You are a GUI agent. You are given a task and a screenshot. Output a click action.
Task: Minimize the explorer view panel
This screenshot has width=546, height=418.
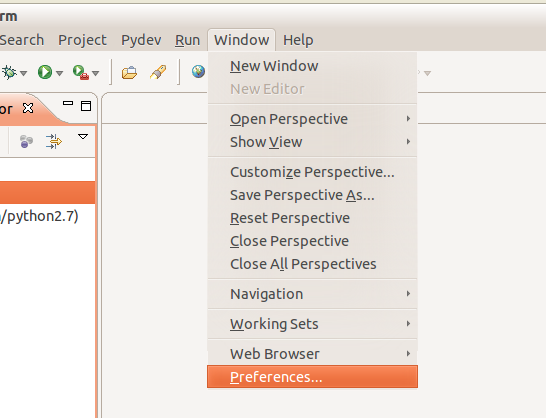pyautogui.click(x=68, y=103)
